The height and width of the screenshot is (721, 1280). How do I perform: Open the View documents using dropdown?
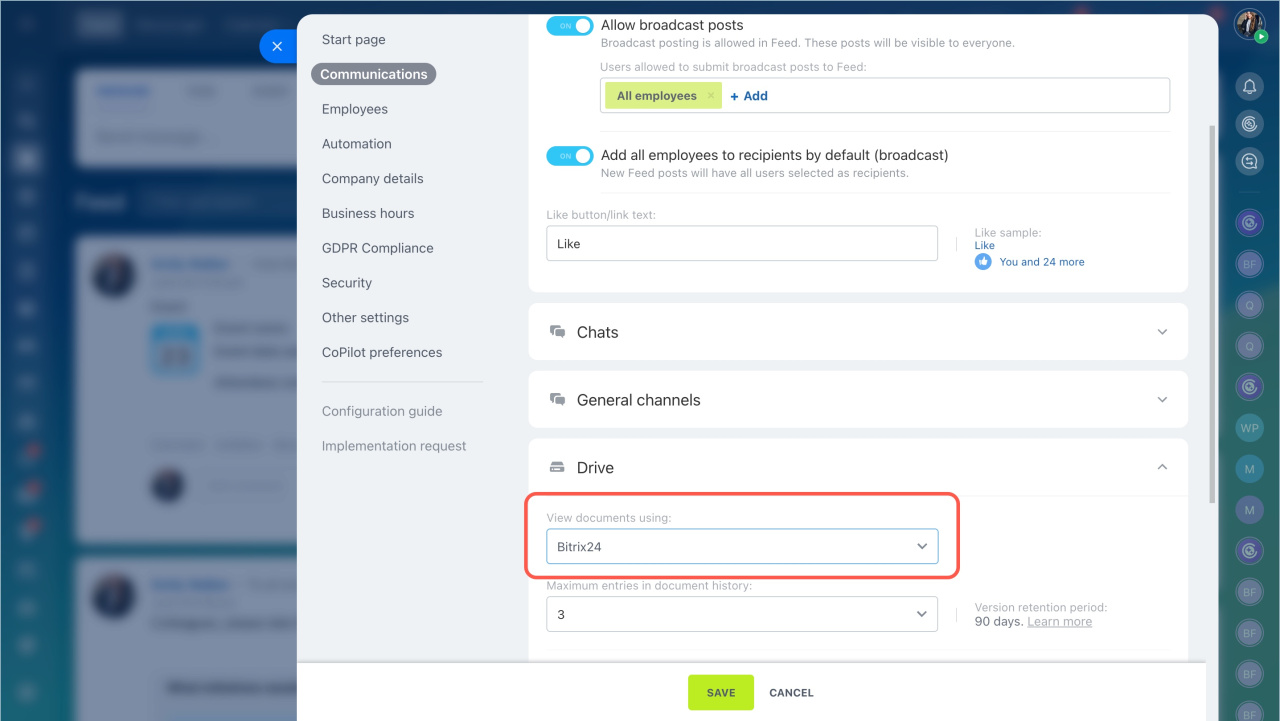tap(741, 547)
